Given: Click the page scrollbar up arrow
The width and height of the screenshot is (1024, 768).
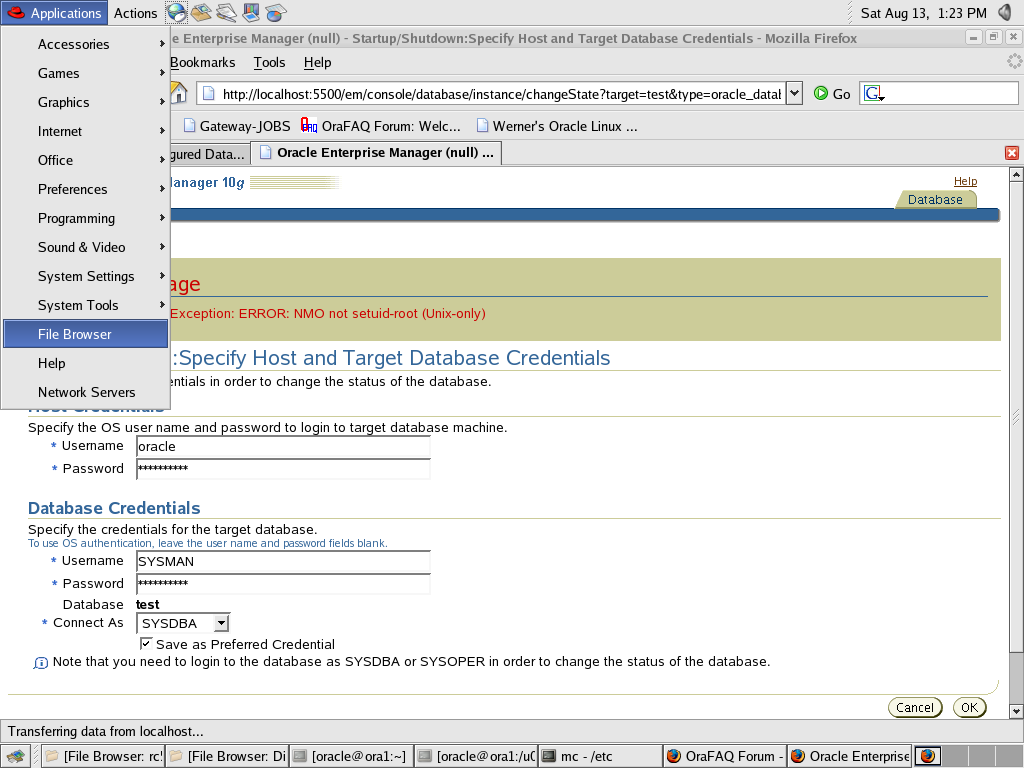Looking at the screenshot, I should [x=1016, y=174].
